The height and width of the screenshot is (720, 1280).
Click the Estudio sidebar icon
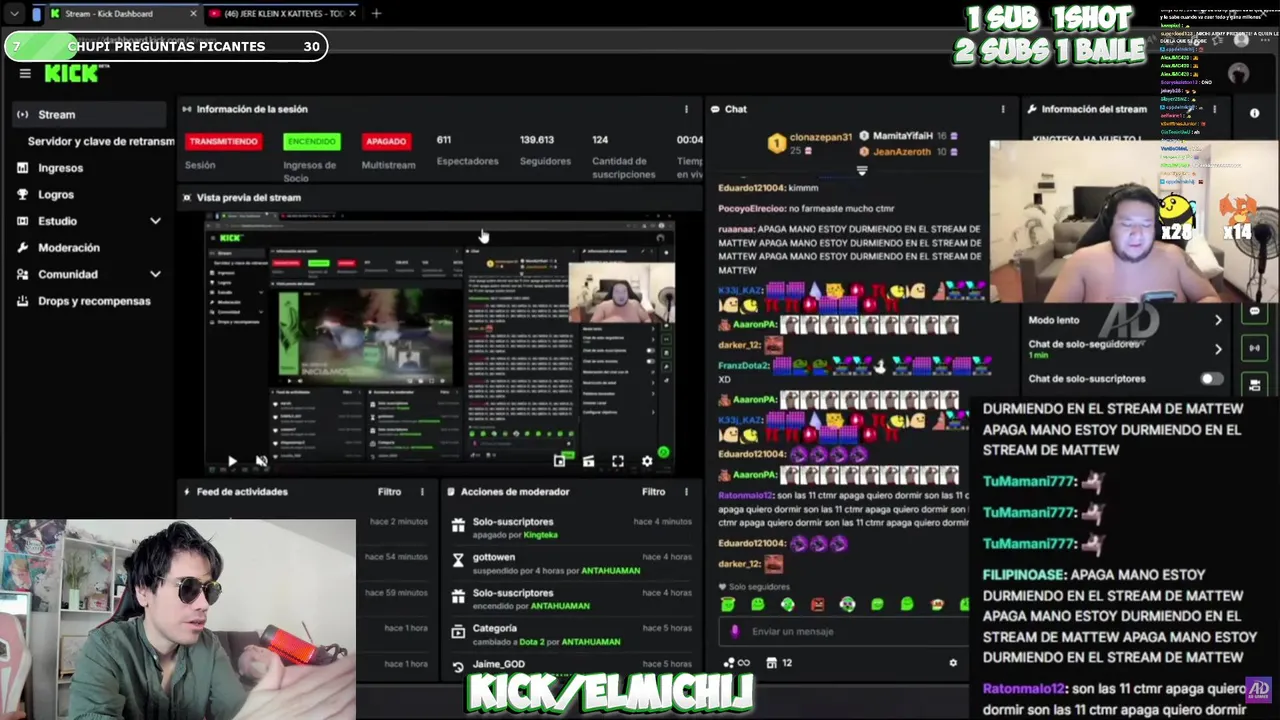[x=22, y=221]
